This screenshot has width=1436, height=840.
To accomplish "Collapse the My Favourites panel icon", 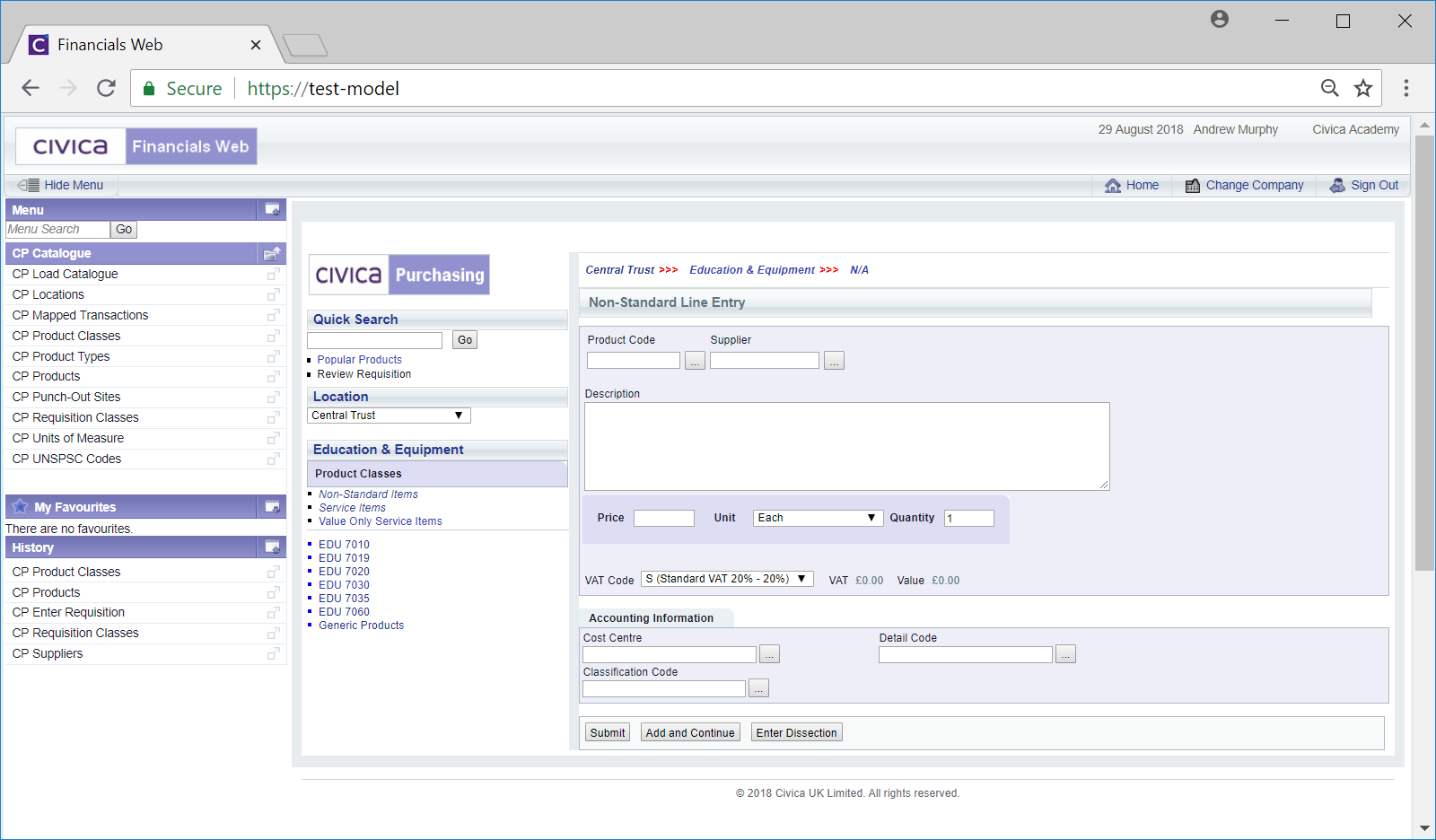I will click(272, 507).
